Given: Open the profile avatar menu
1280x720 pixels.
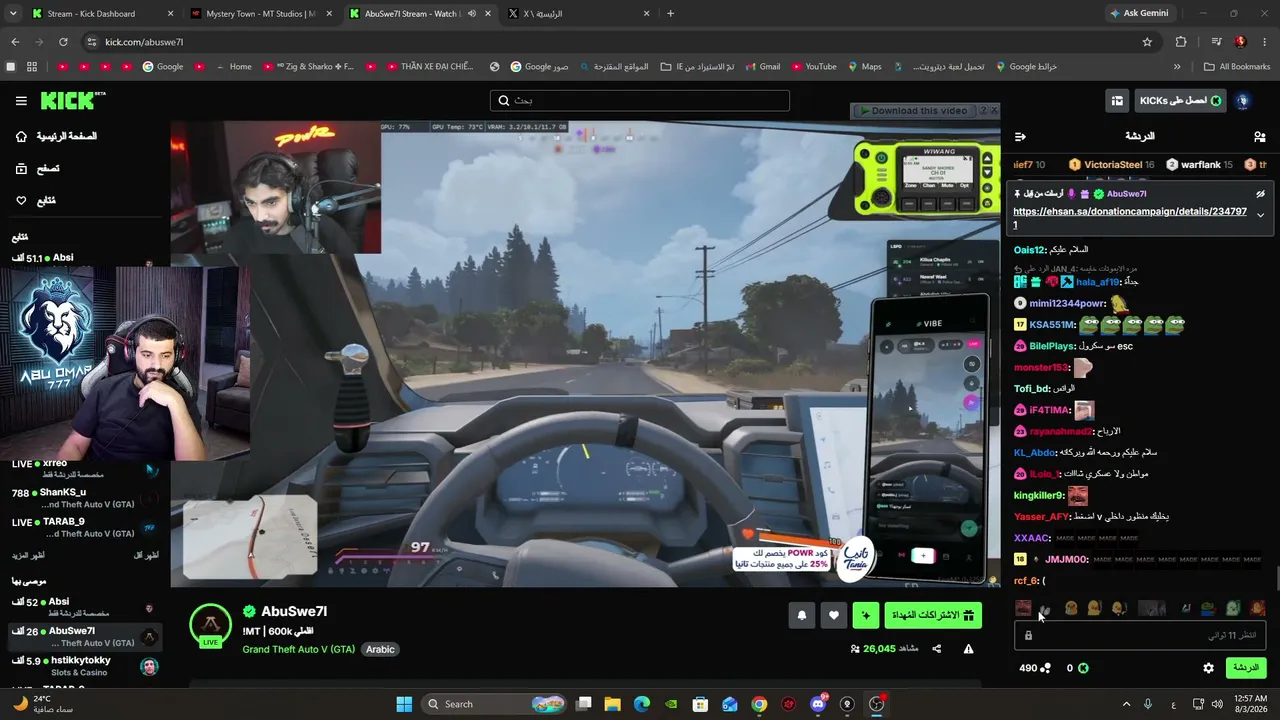Looking at the screenshot, I should coord(1243,101).
